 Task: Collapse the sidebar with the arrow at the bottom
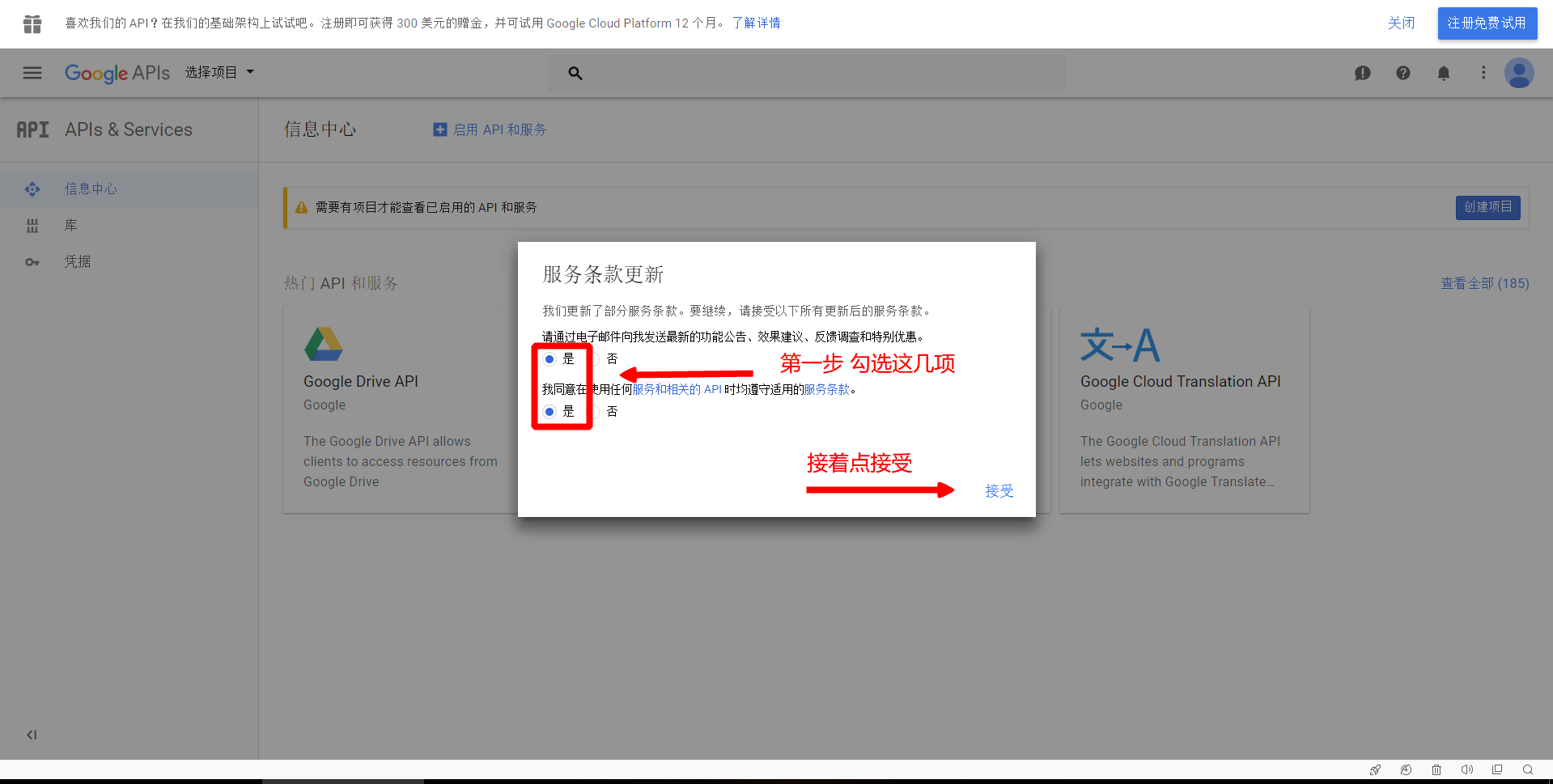point(32,735)
